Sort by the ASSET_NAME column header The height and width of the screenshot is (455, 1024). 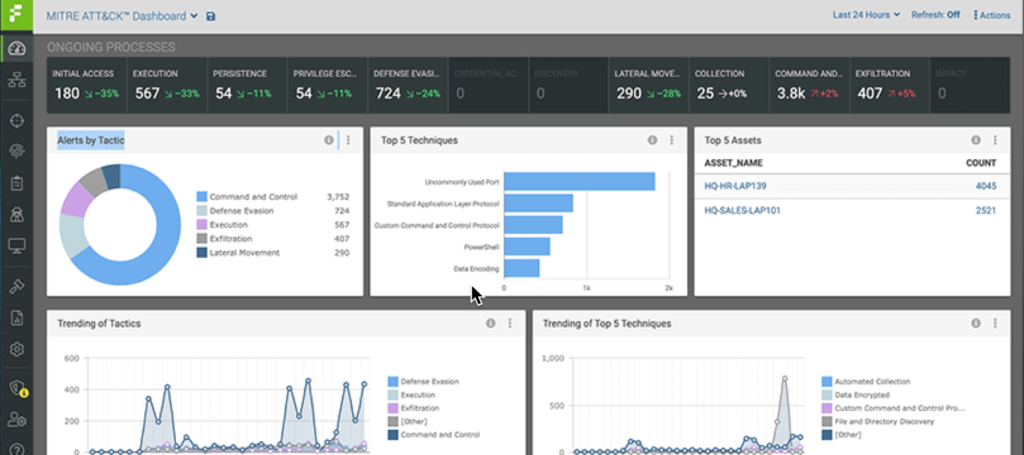pyautogui.click(x=733, y=163)
